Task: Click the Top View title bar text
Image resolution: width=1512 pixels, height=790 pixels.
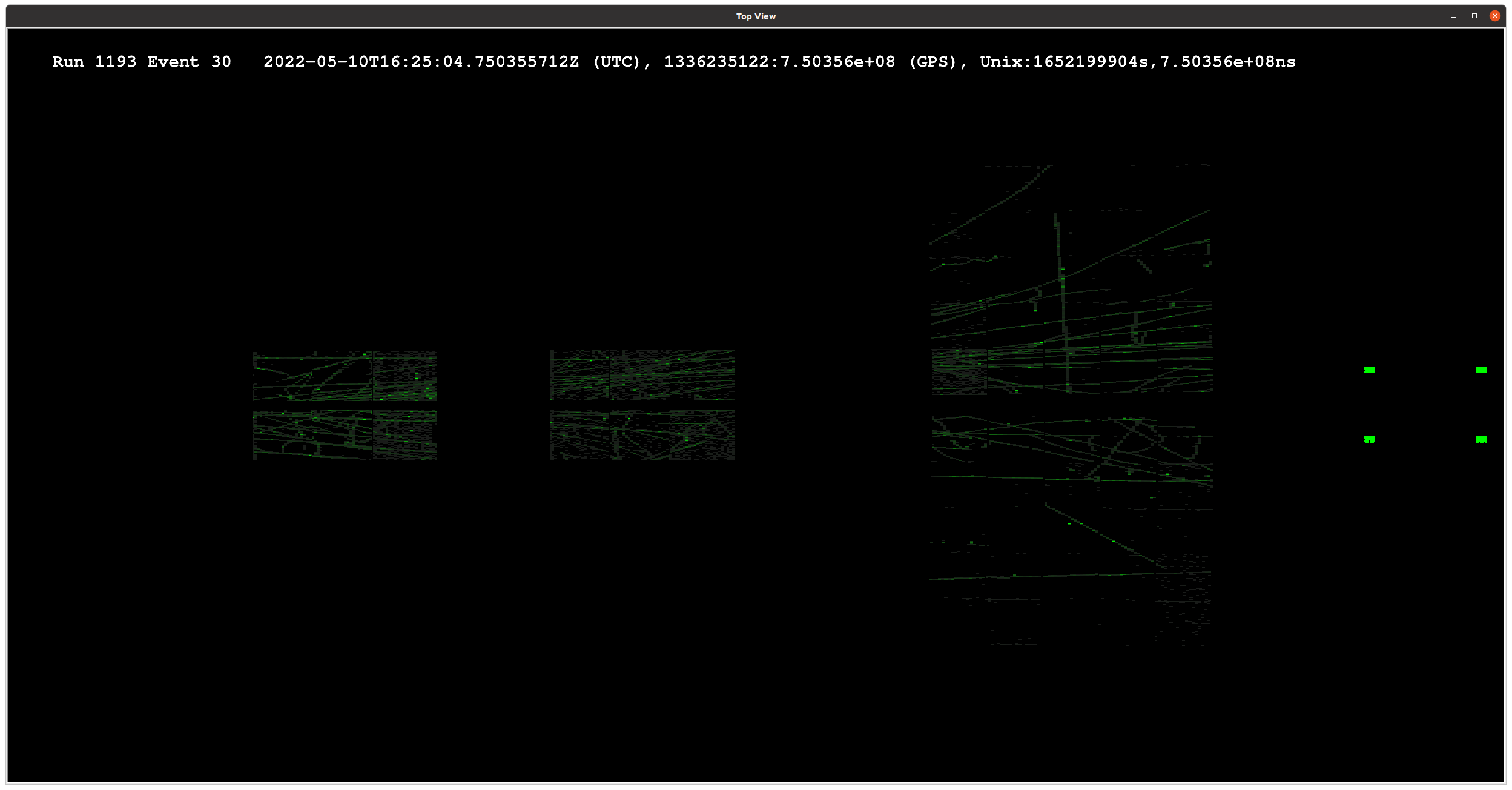Action: tap(756, 16)
